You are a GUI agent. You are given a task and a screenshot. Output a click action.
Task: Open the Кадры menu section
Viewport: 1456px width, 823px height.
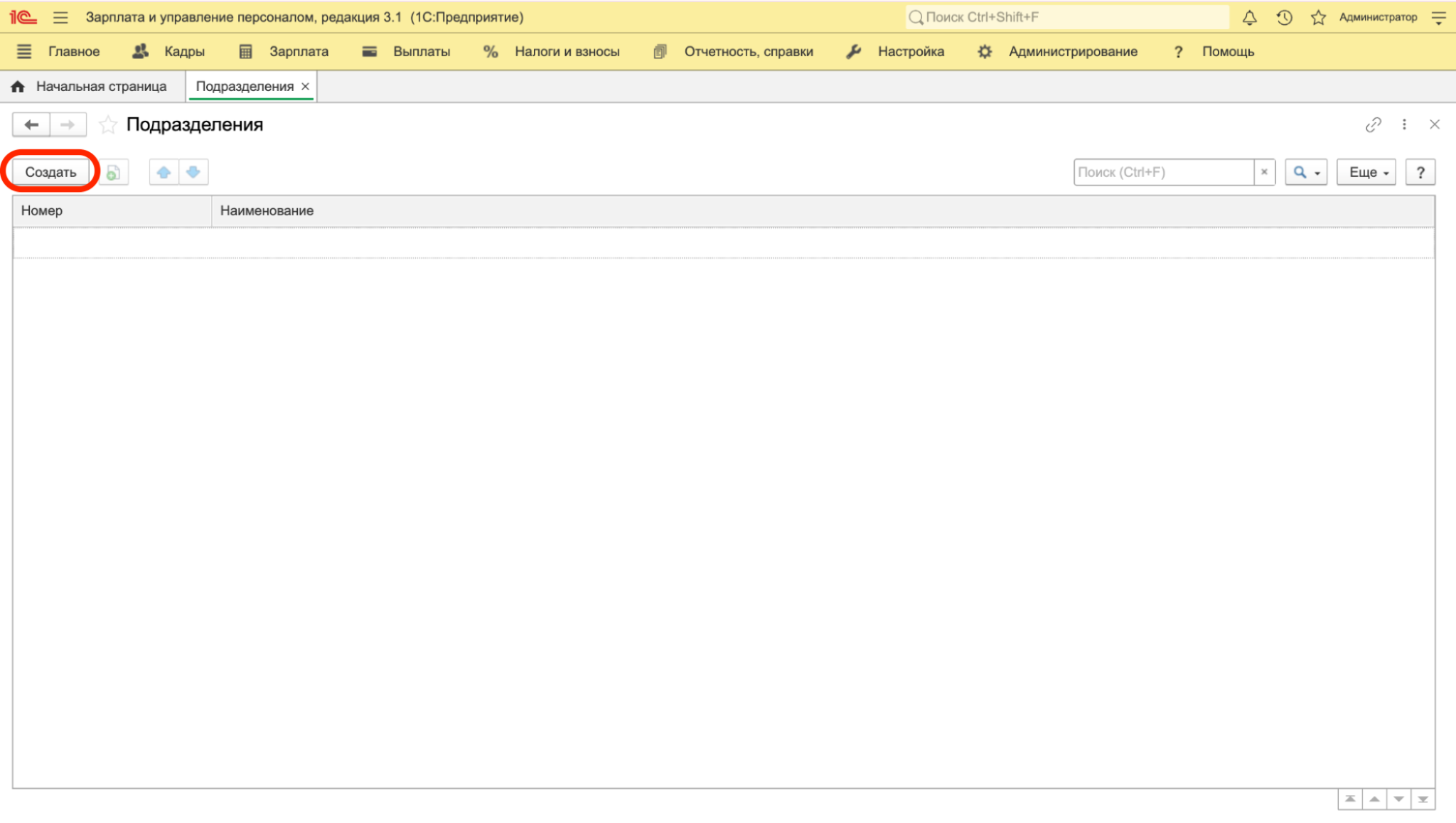169,51
